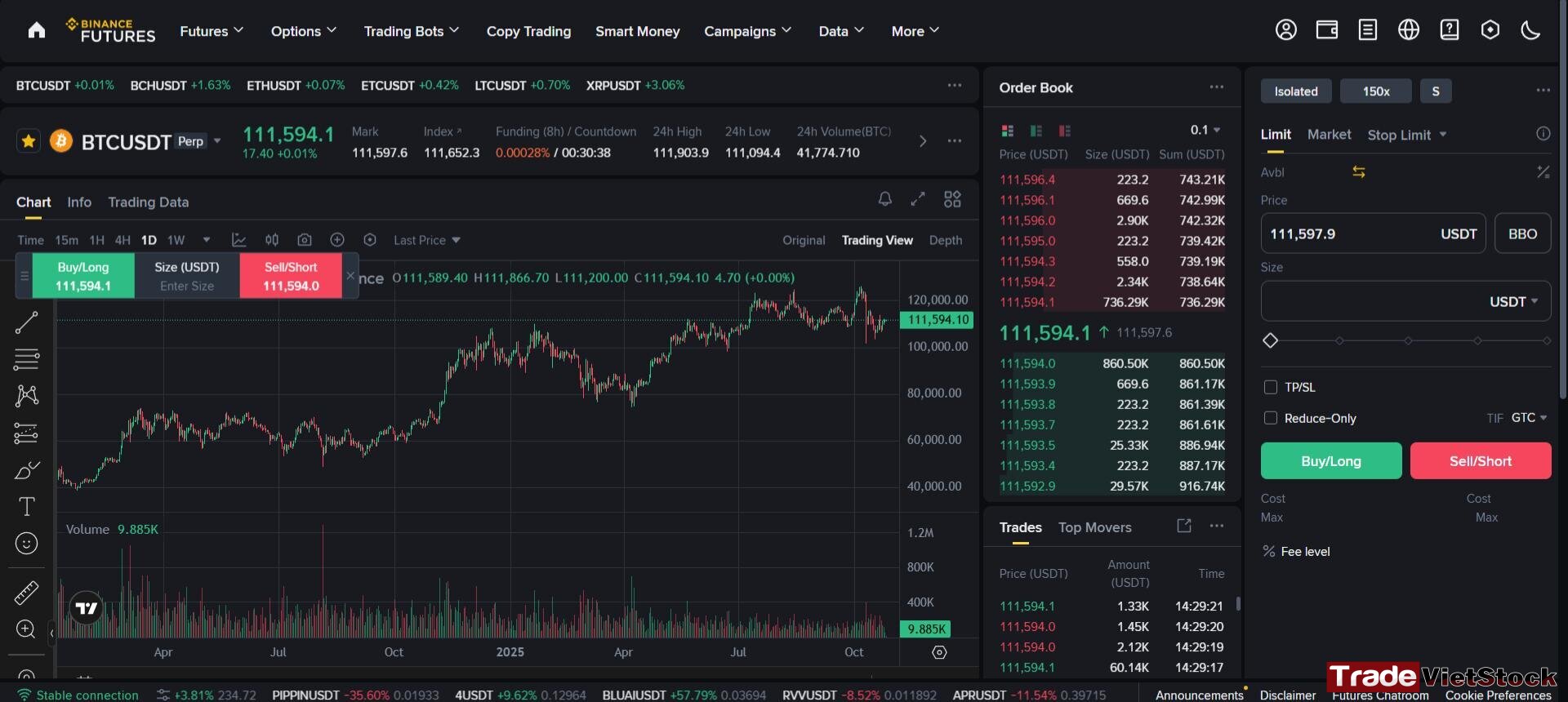Select the trend line drawing tool
1568x702 pixels.
[26, 322]
